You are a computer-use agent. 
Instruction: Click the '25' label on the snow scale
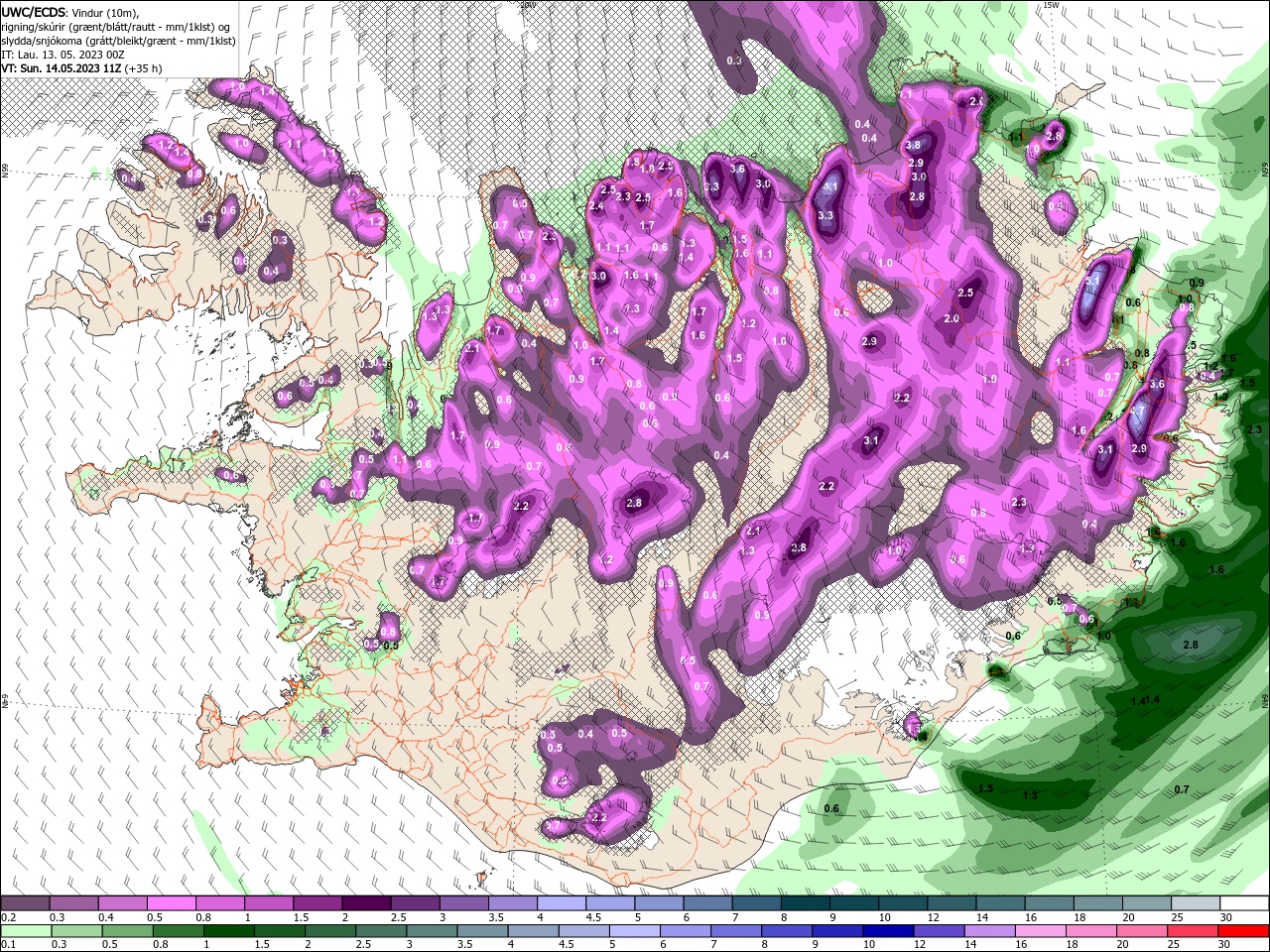coord(1178,917)
